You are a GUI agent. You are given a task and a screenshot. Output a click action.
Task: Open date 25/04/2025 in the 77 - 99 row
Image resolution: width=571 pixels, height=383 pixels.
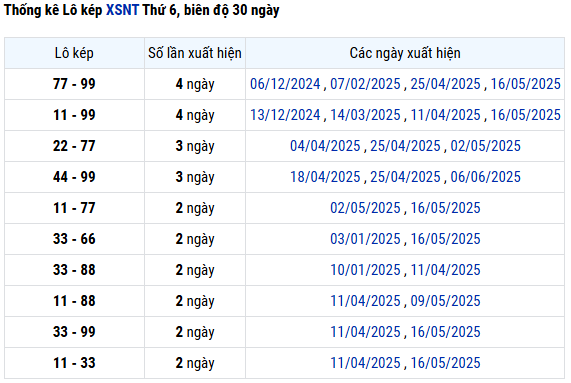tap(445, 84)
